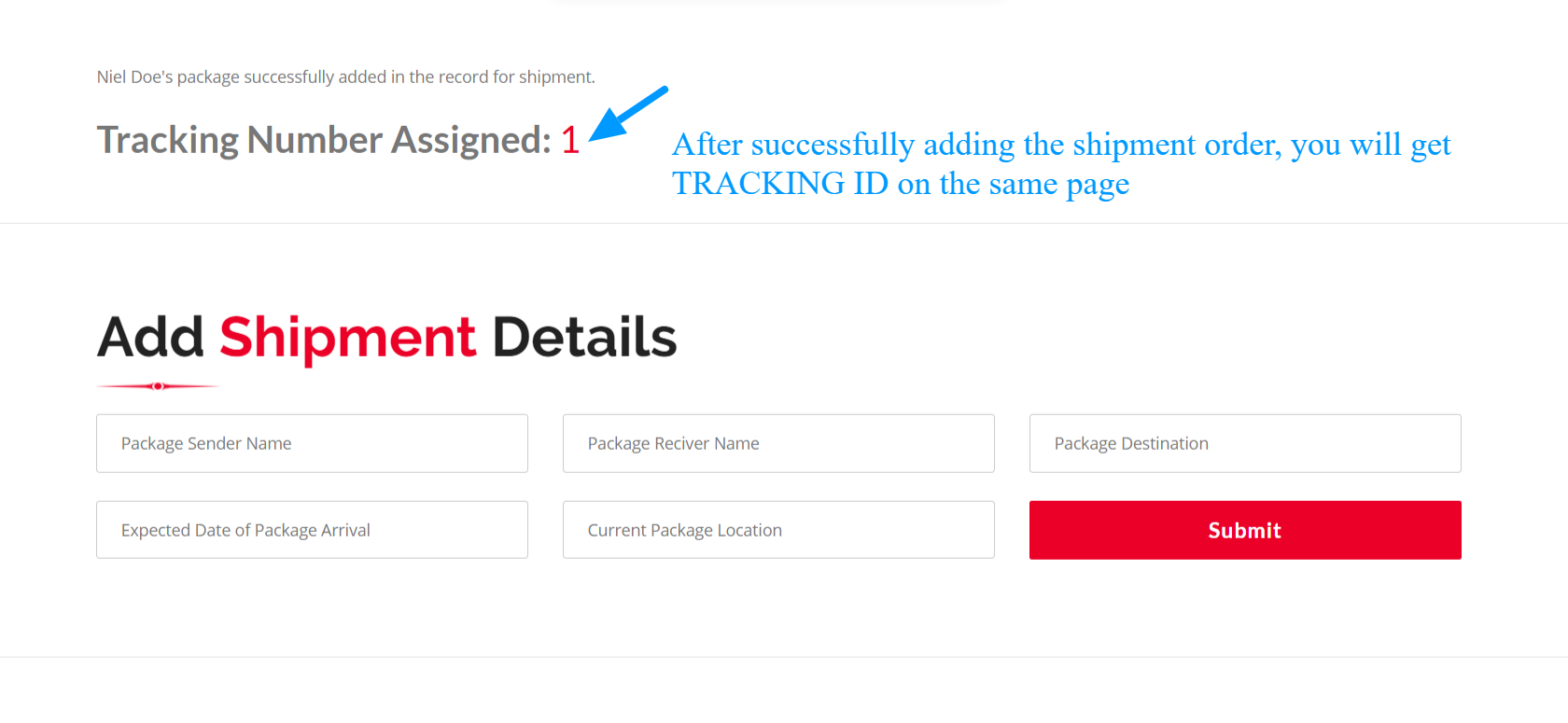1568x723 pixels.
Task: Click the Package Sender Name field
Action: coord(312,443)
